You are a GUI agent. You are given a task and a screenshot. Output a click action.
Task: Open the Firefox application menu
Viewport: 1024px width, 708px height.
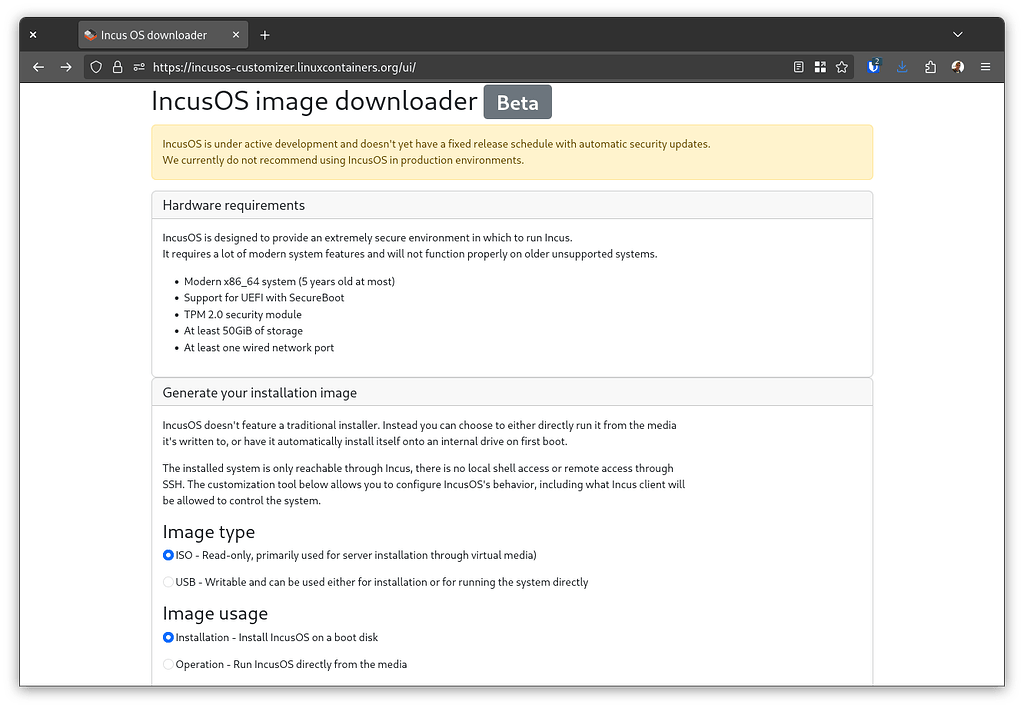point(985,67)
